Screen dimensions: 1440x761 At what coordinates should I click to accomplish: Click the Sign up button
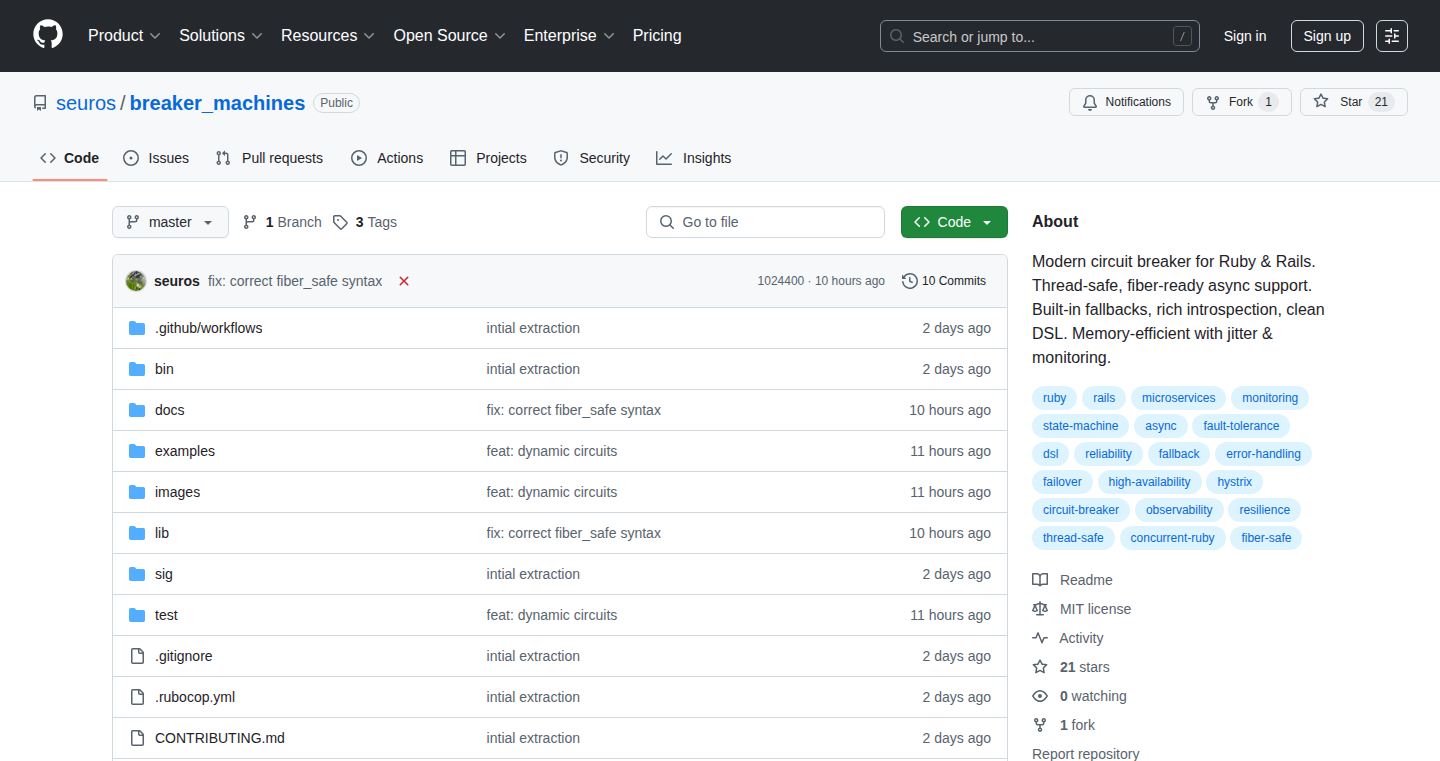coord(1327,36)
